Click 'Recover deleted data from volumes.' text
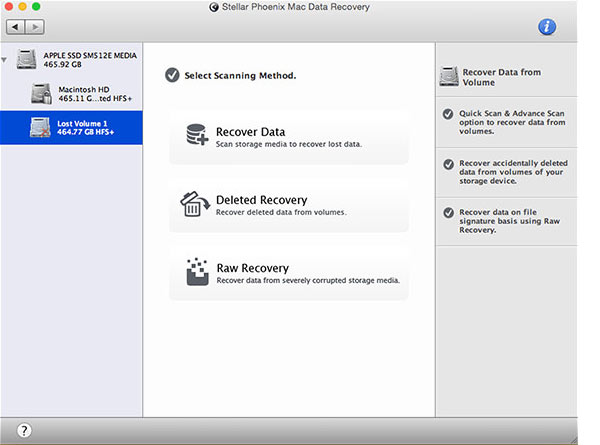Viewport: 600px width, 445px height. coord(281,212)
